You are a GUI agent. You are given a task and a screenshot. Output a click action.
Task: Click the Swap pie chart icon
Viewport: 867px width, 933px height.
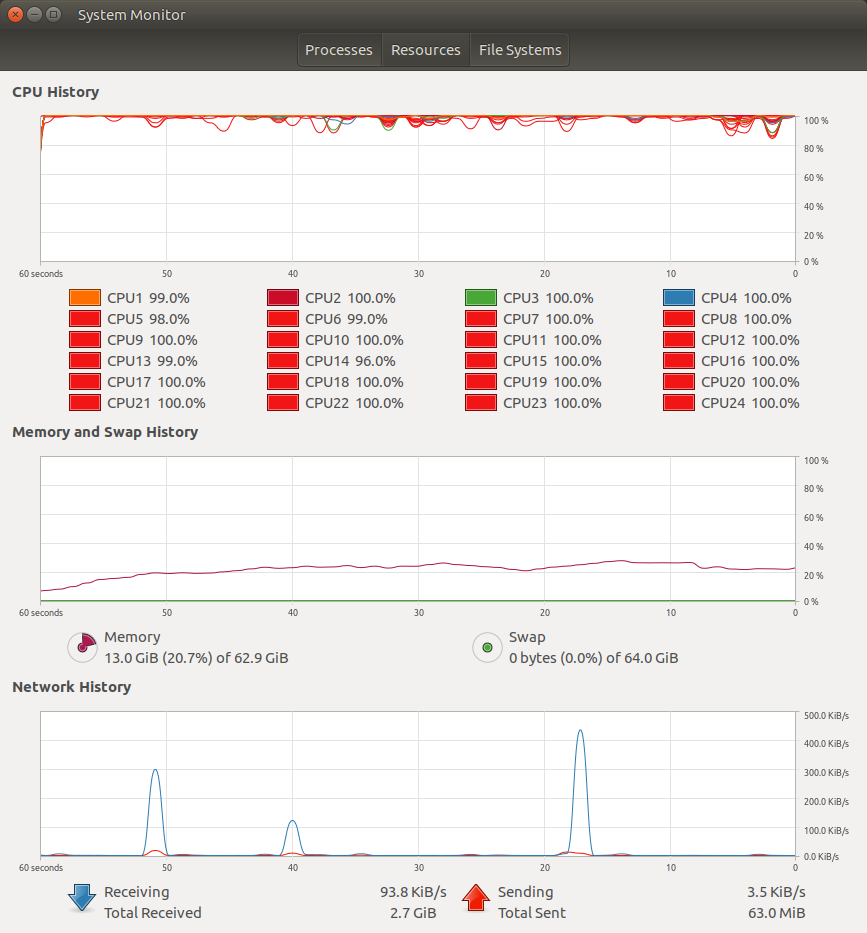[x=487, y=647]
